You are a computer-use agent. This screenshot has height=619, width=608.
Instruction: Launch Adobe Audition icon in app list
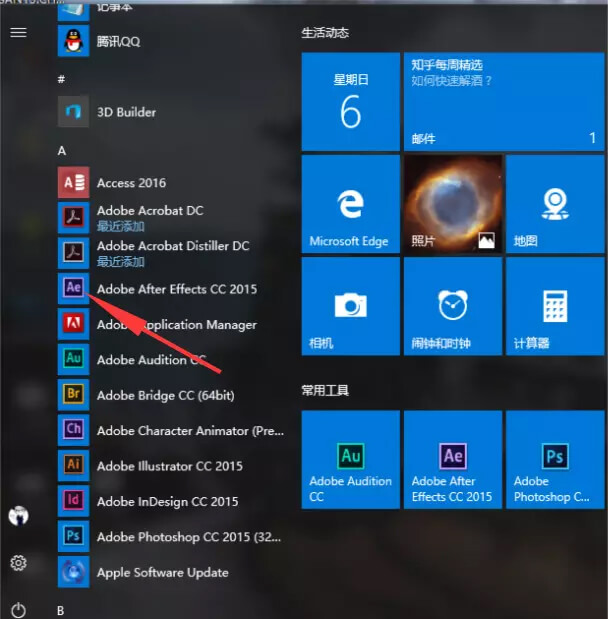tap(73, 359)
